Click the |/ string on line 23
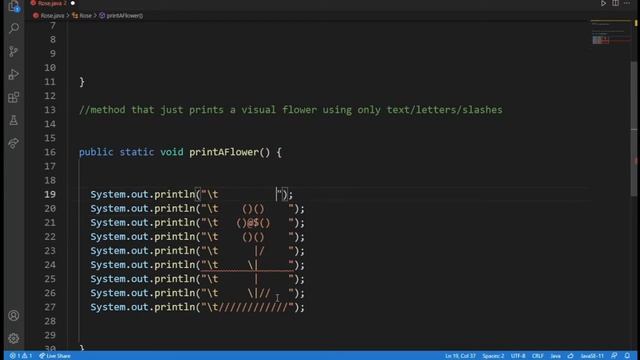This screenshot has width=640, height=360. [259, 251]
